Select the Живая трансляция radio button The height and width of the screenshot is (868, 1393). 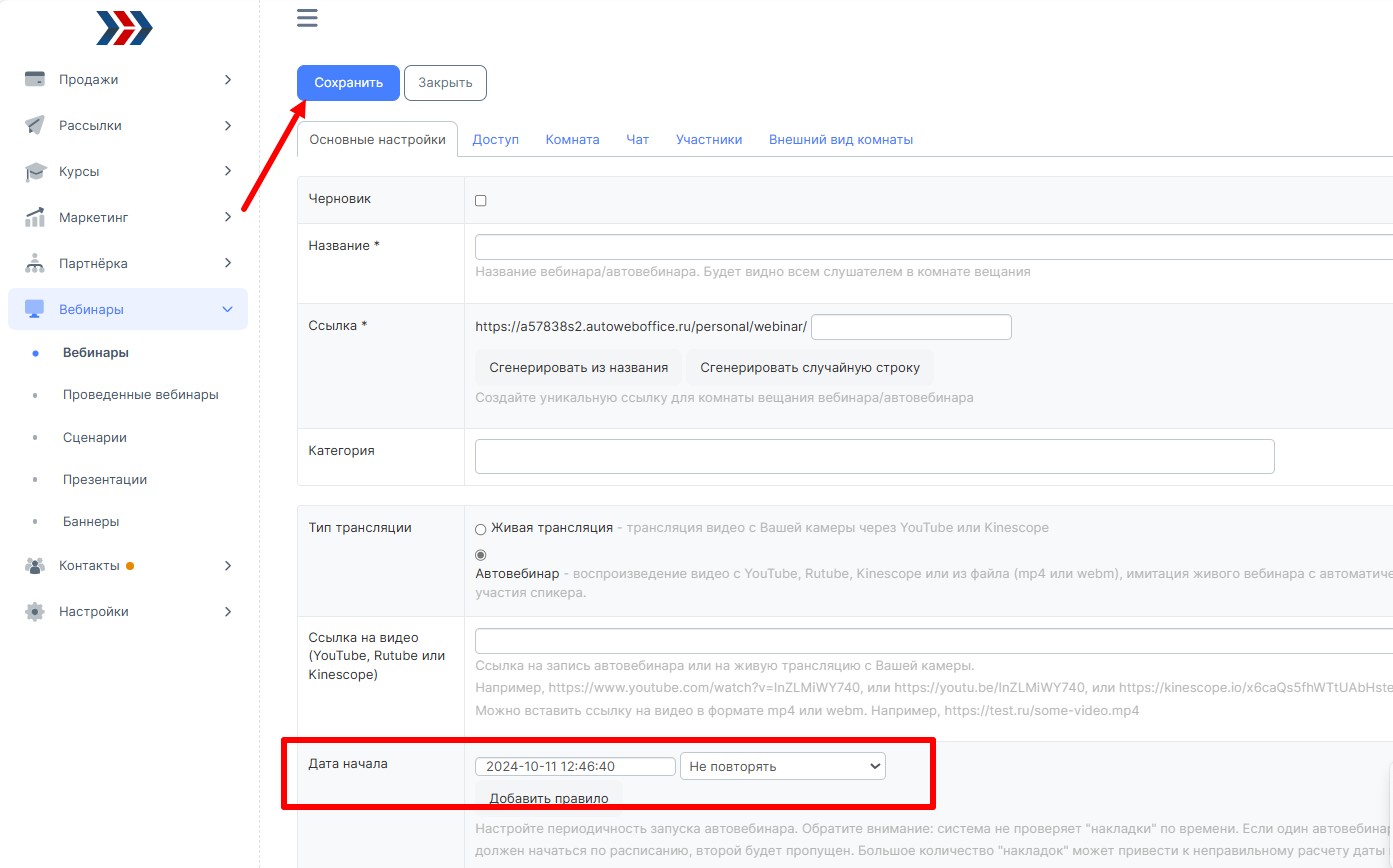coord(481,528)
